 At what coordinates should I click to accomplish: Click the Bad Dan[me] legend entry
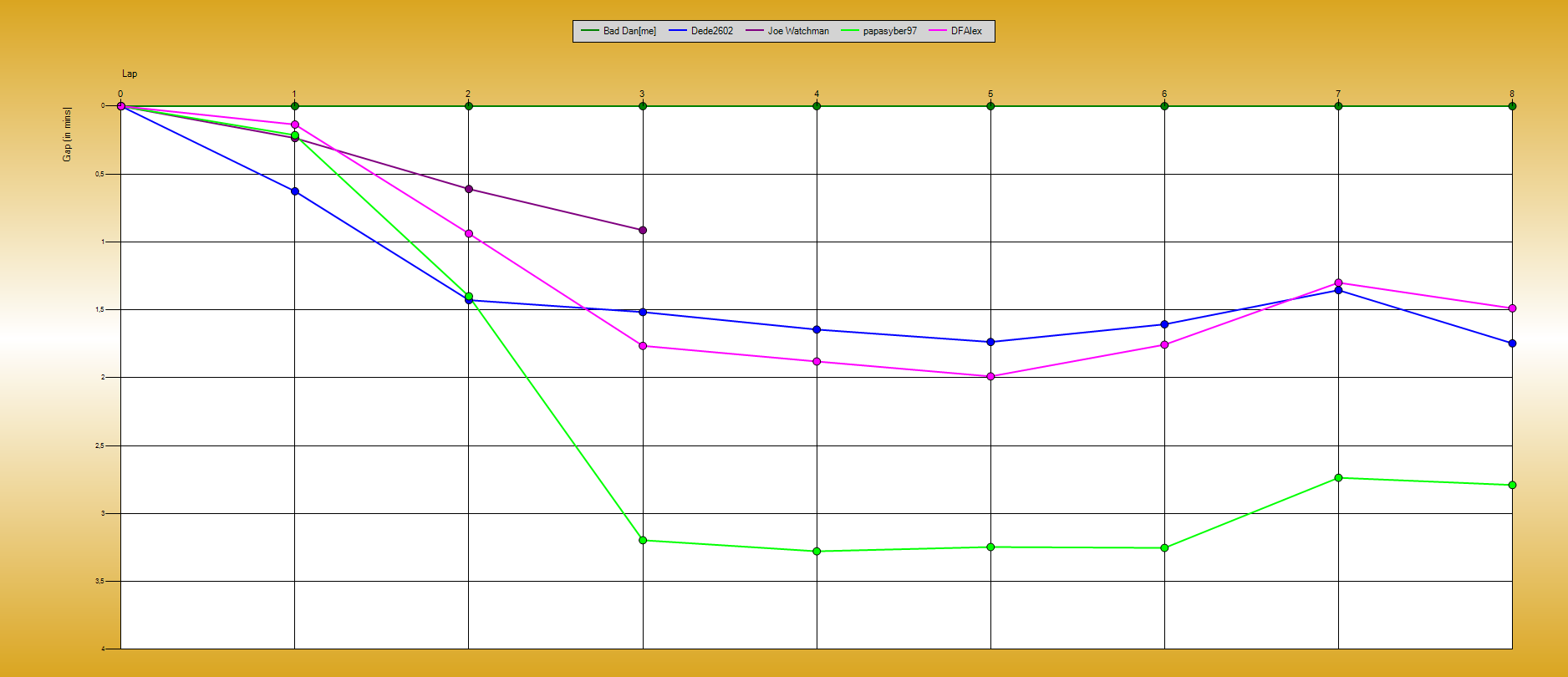[619, 31]
